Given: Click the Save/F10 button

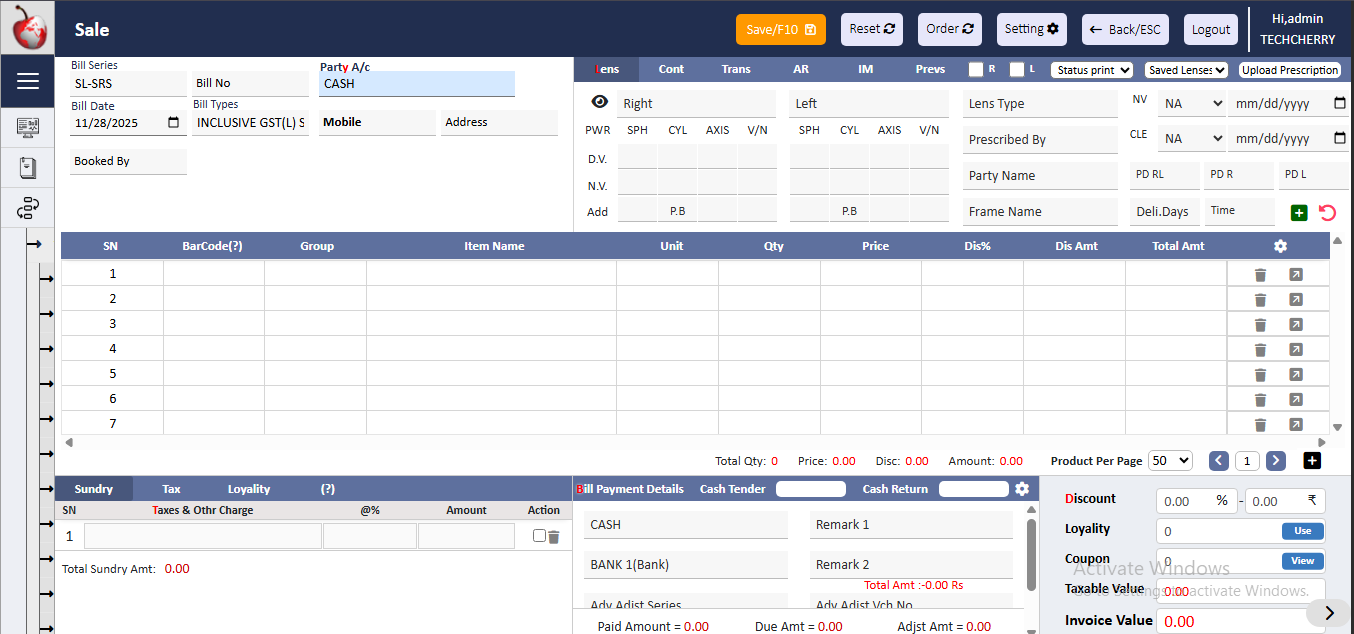Looking at the screenshot, I should (781, 29).
